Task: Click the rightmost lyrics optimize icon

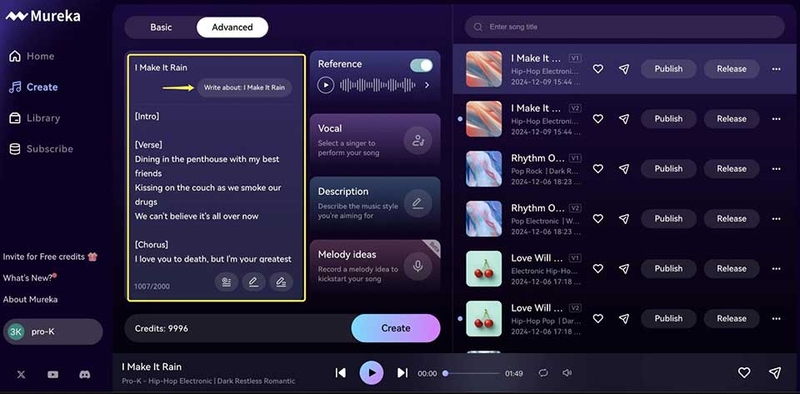Action: pyautogui.click(x=281, y=282)
